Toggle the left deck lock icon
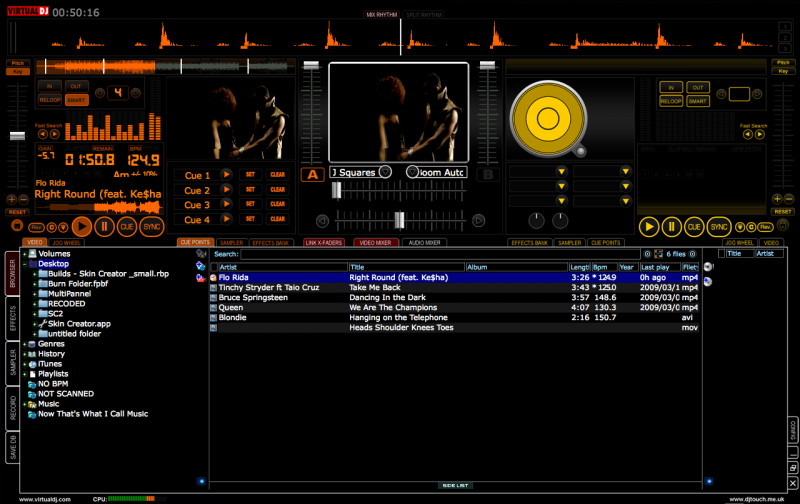This screenshot has width=800, height=504. point(17,225)
